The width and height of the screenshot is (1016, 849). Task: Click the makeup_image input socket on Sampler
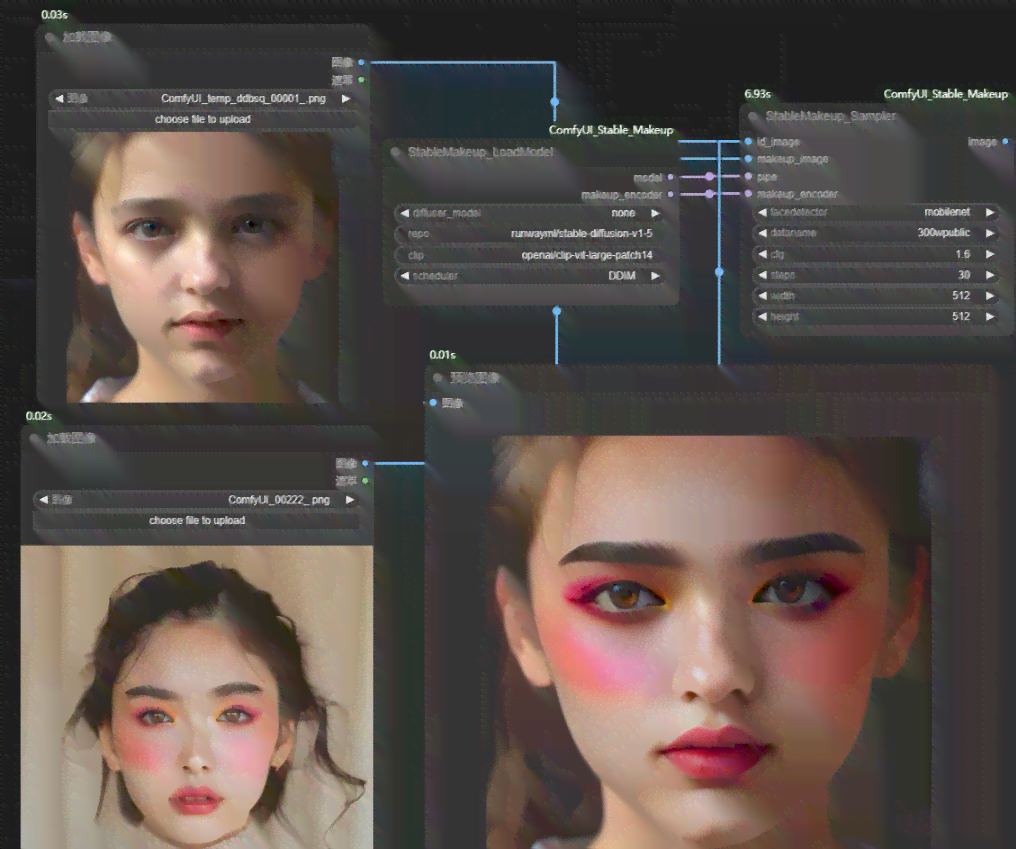[748, 159]
